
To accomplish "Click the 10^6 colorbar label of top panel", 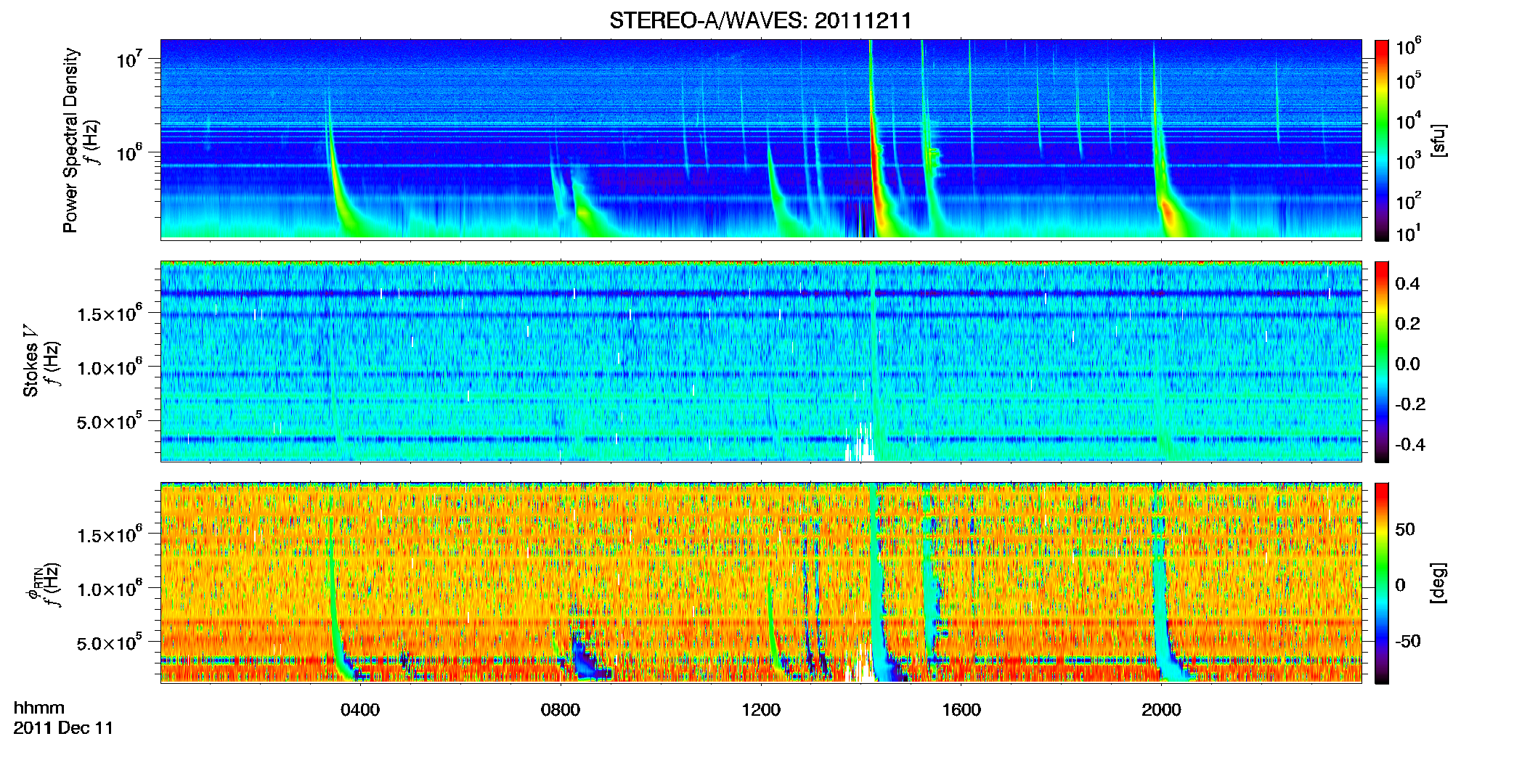I will point(1409,48).
